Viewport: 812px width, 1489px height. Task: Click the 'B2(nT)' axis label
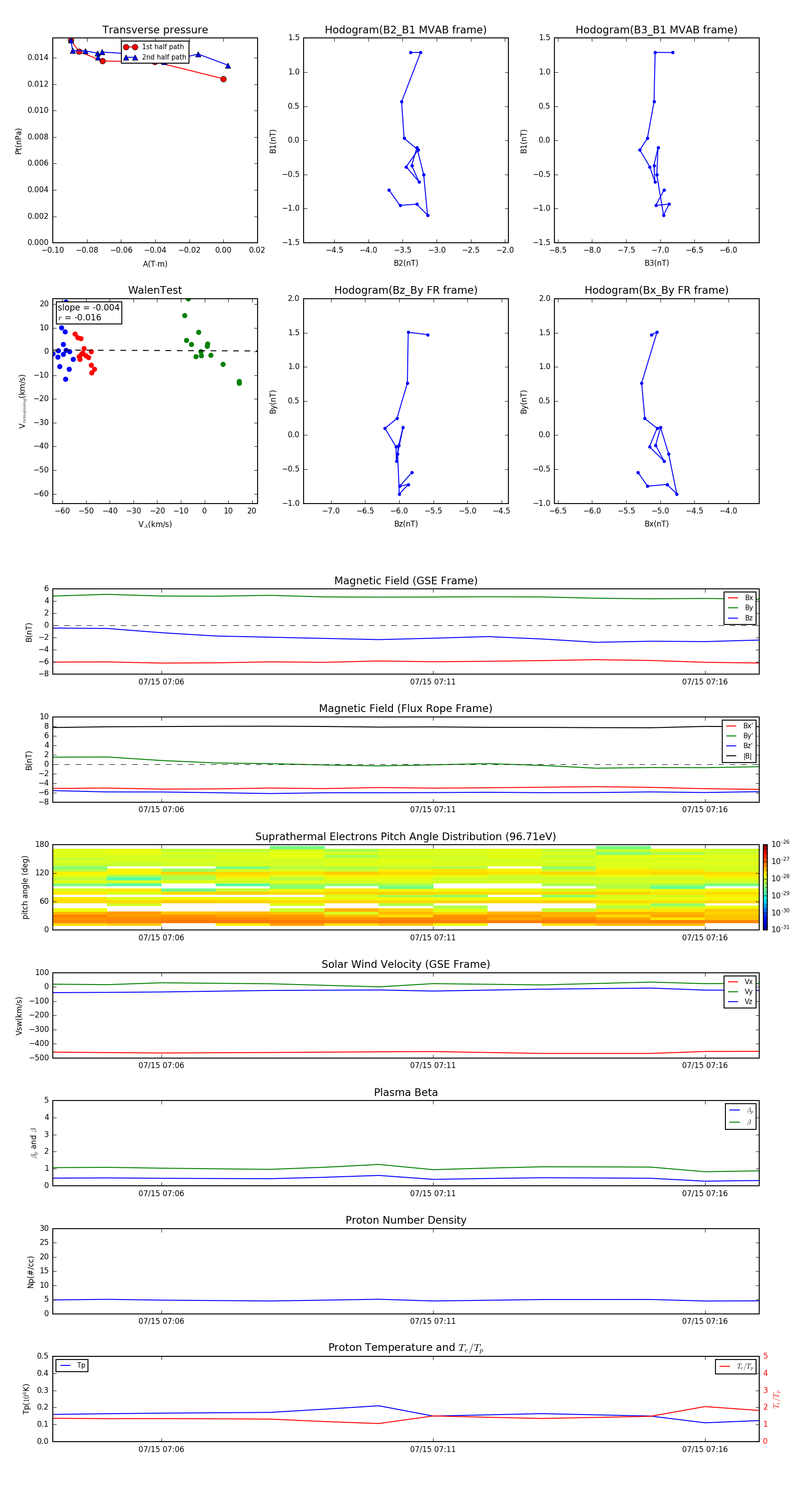(x=406, y=263)
